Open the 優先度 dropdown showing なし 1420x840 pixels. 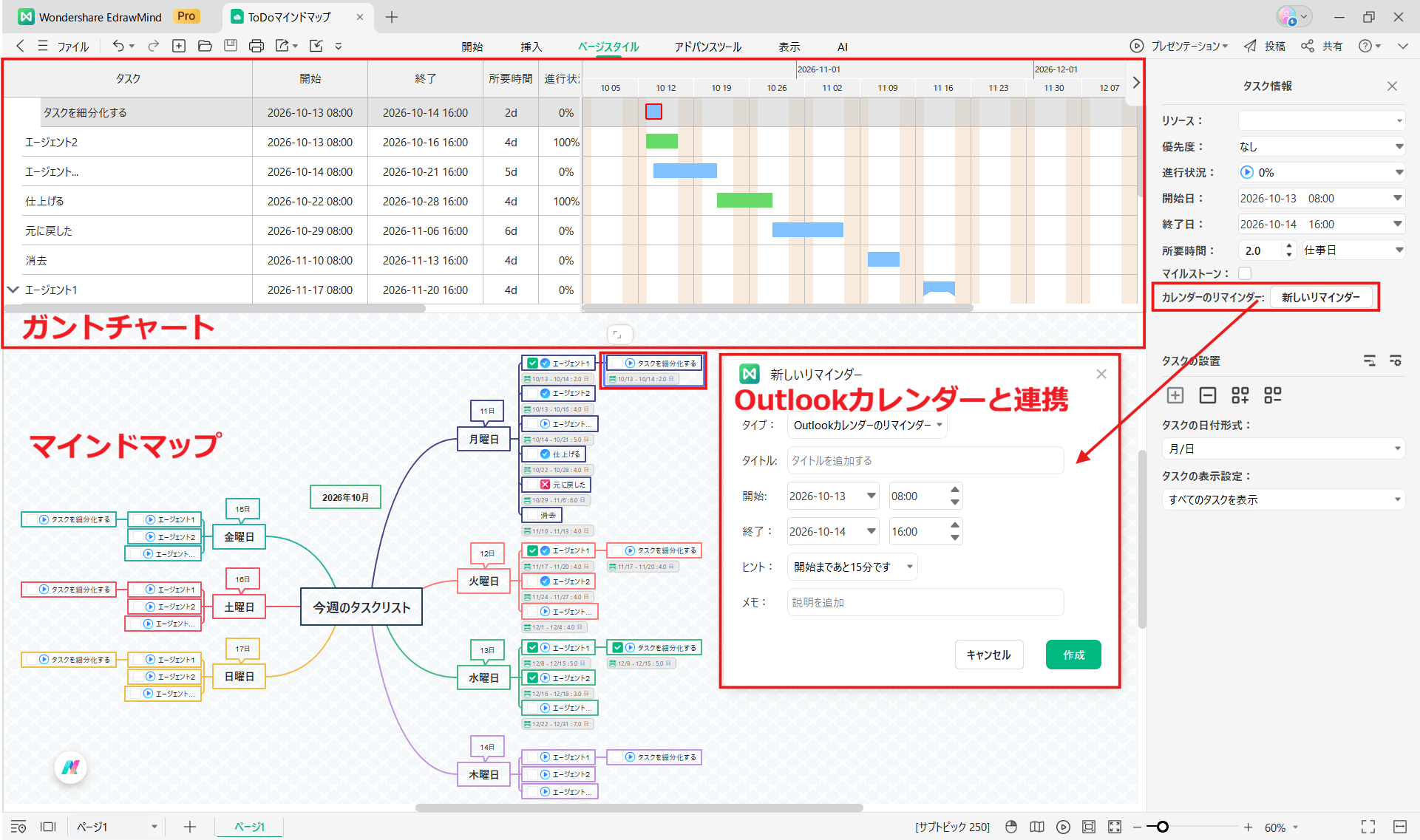click(x=1322, y=146)
